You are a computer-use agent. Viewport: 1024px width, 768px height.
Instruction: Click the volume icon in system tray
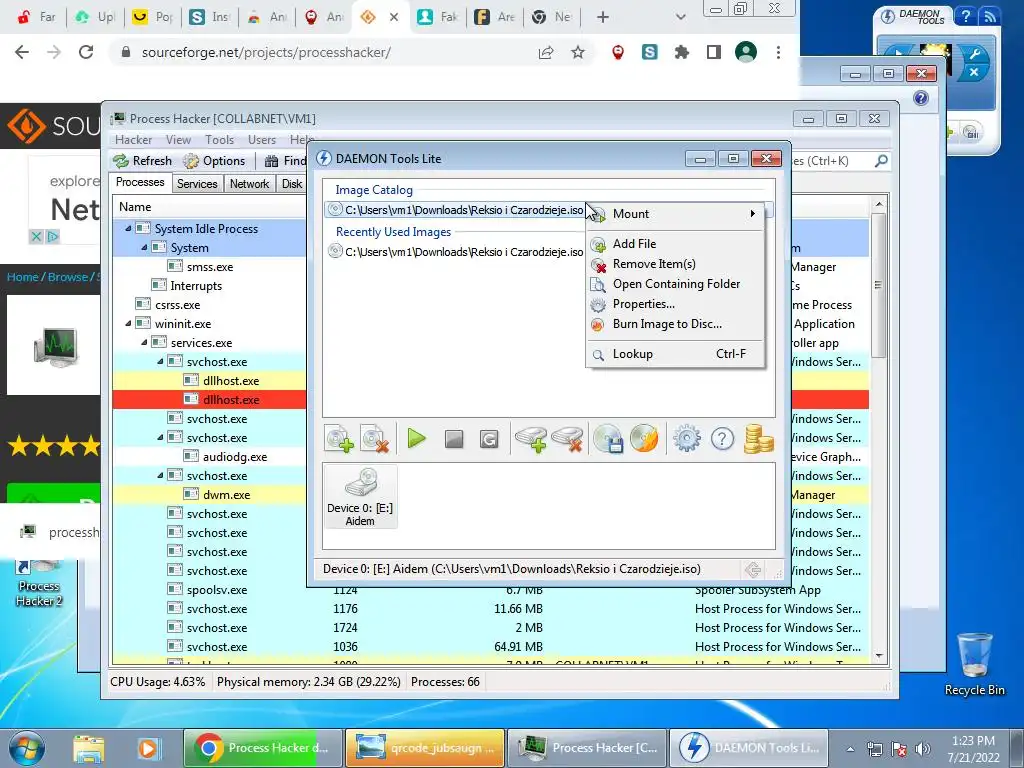pyautogui.click(x=922, y=749)
